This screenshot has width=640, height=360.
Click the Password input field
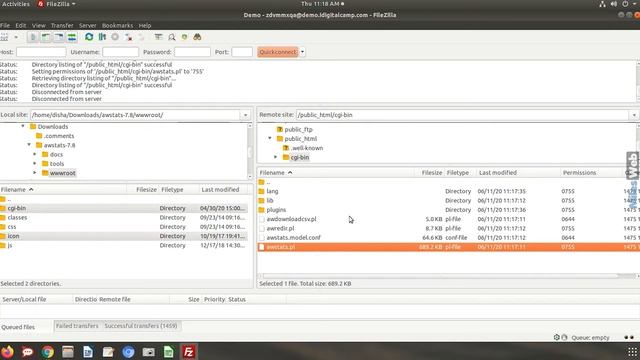(192, 52)
